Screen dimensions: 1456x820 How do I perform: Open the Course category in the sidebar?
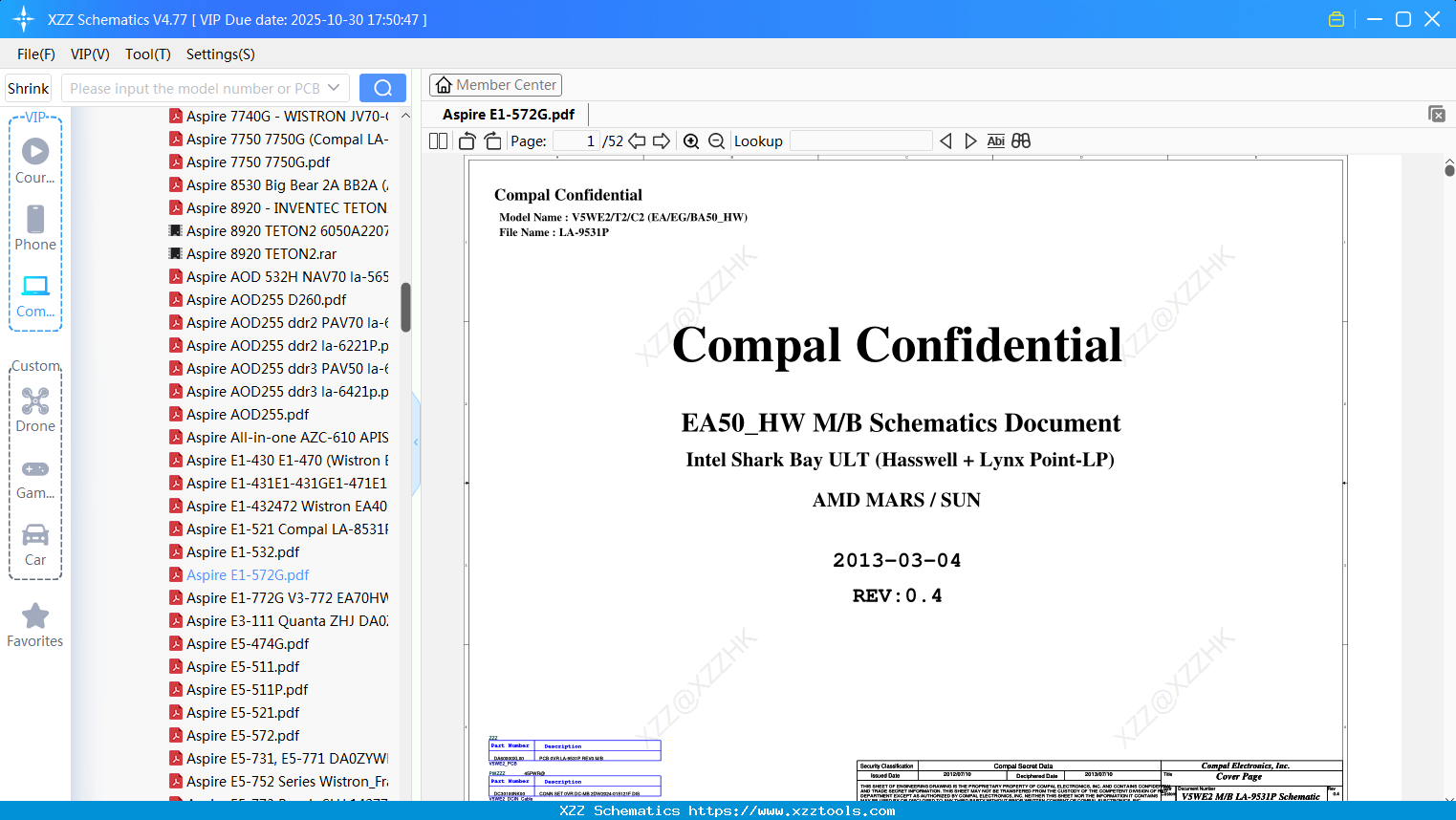point(35,162)
